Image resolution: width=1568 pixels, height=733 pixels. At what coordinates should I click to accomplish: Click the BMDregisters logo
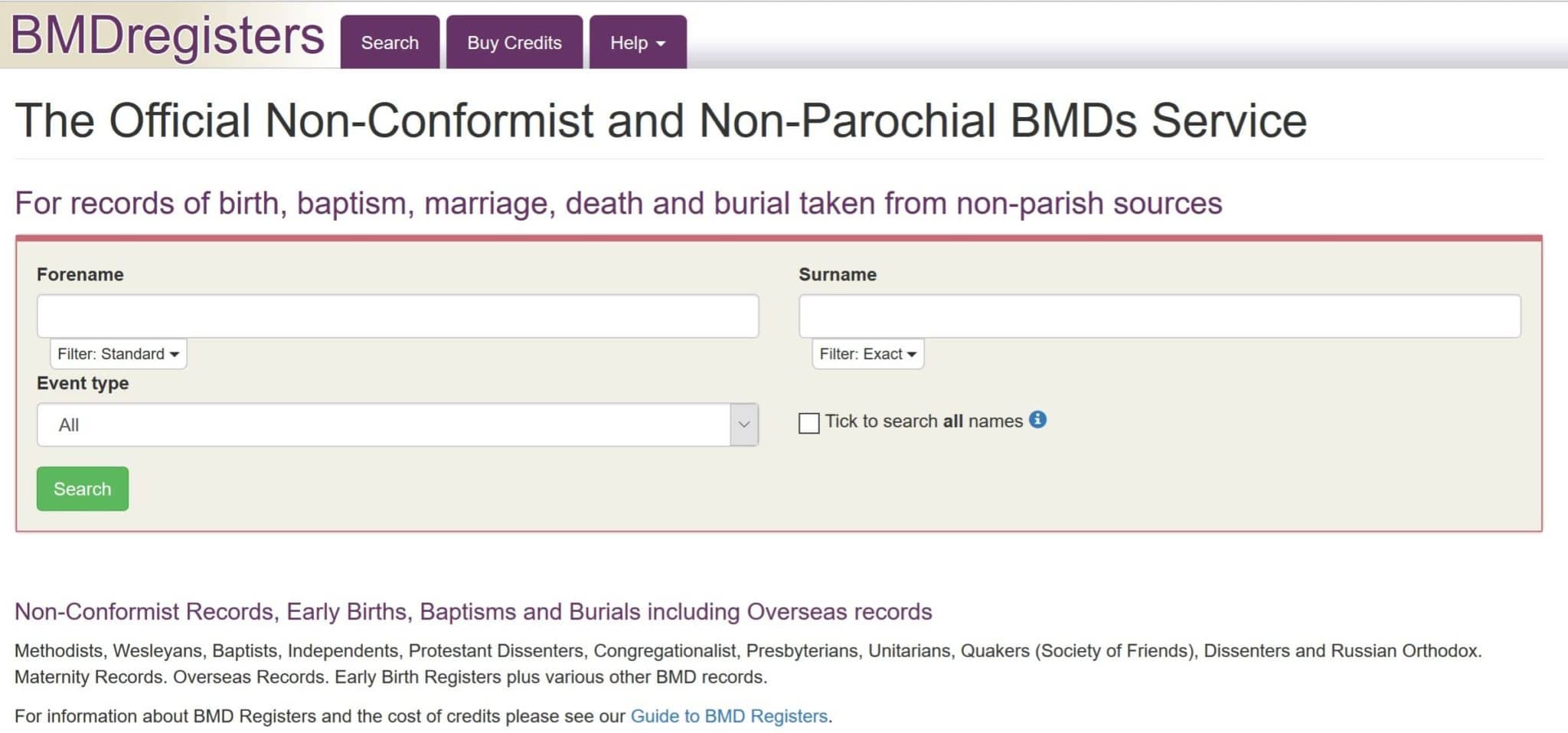click(x=168, y=35)
